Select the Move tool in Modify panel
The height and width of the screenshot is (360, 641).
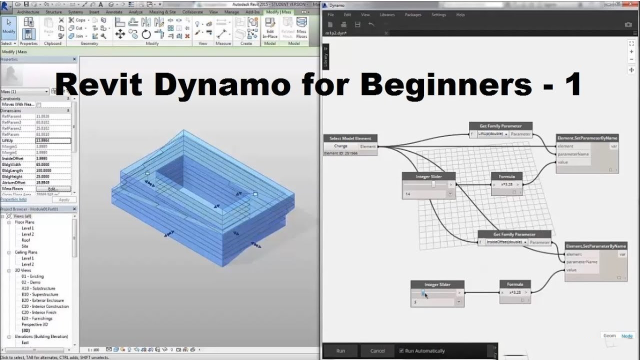[120, 34]
